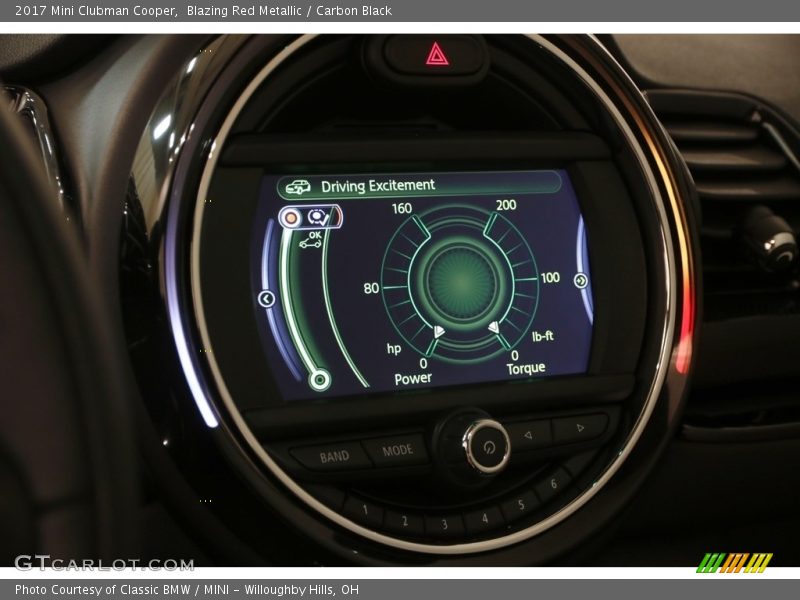The height and width of the screenshot is (600, 800).
Task: Choose radio preset button 4
Action: click(484, 518)
